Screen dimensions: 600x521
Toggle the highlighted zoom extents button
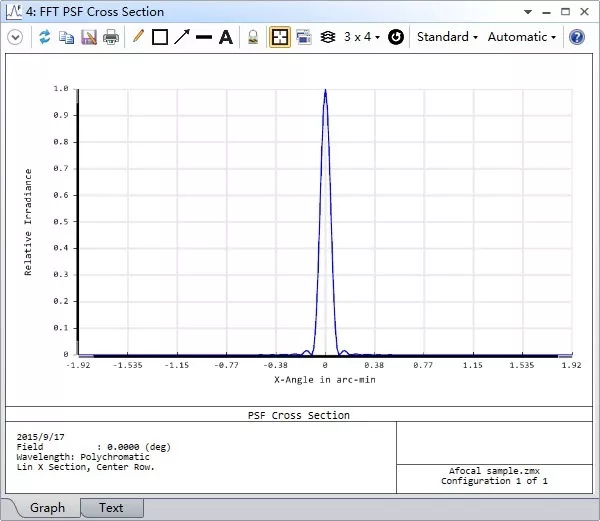280,37
